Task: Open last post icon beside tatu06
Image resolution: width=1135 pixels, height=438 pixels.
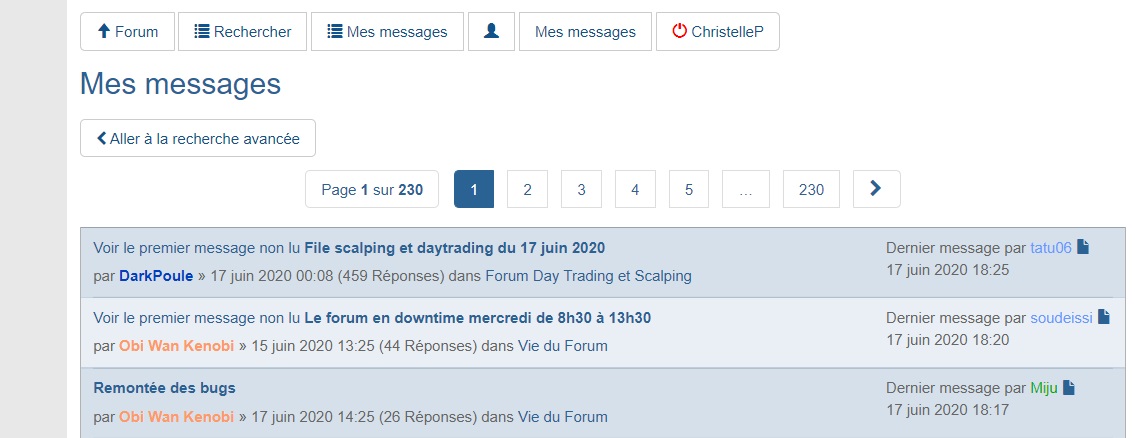Action: click(x=1082, y=247)
